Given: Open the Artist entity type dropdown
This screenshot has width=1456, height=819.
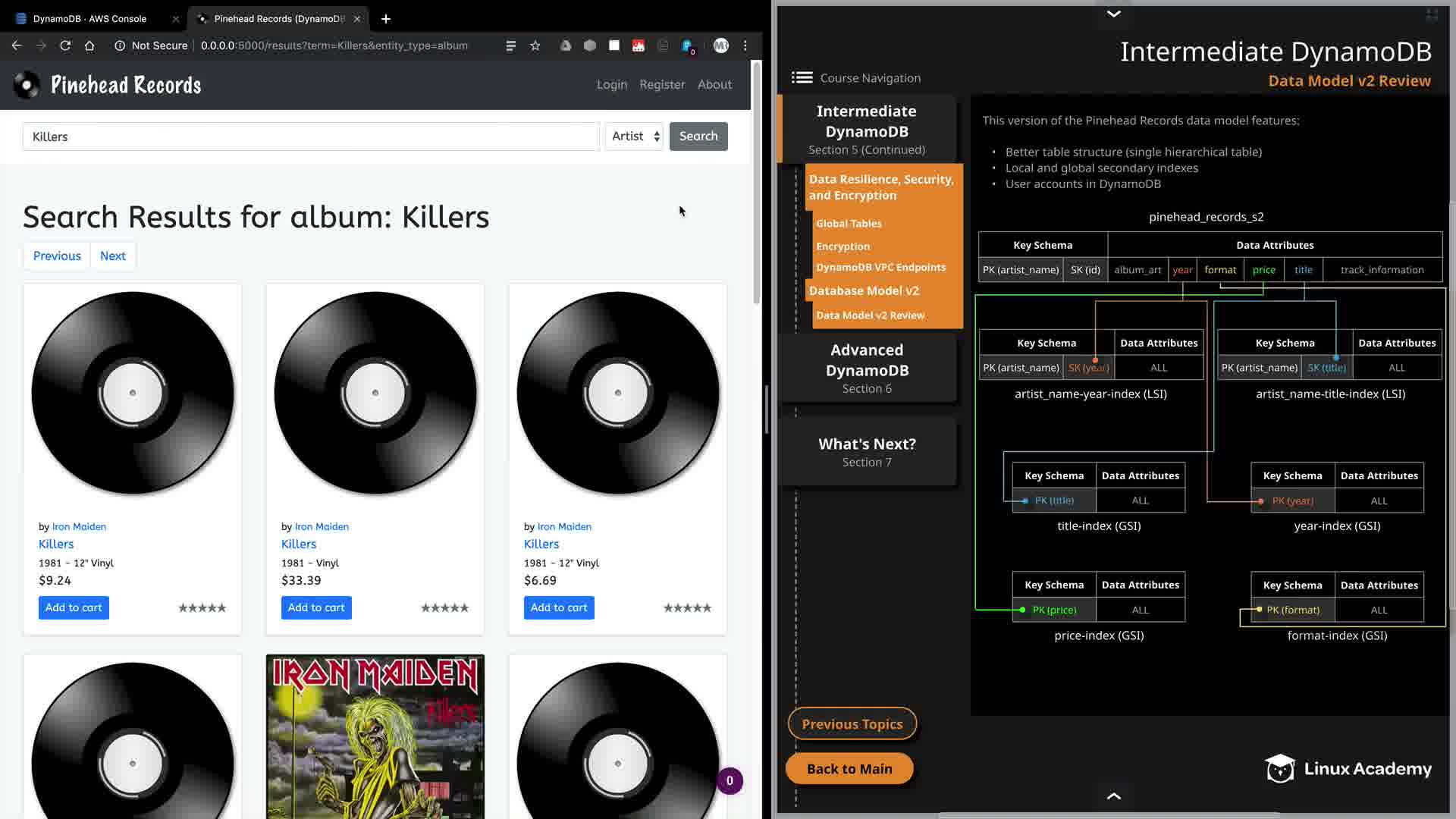Looking at the screenshot, I should [635, 136].
